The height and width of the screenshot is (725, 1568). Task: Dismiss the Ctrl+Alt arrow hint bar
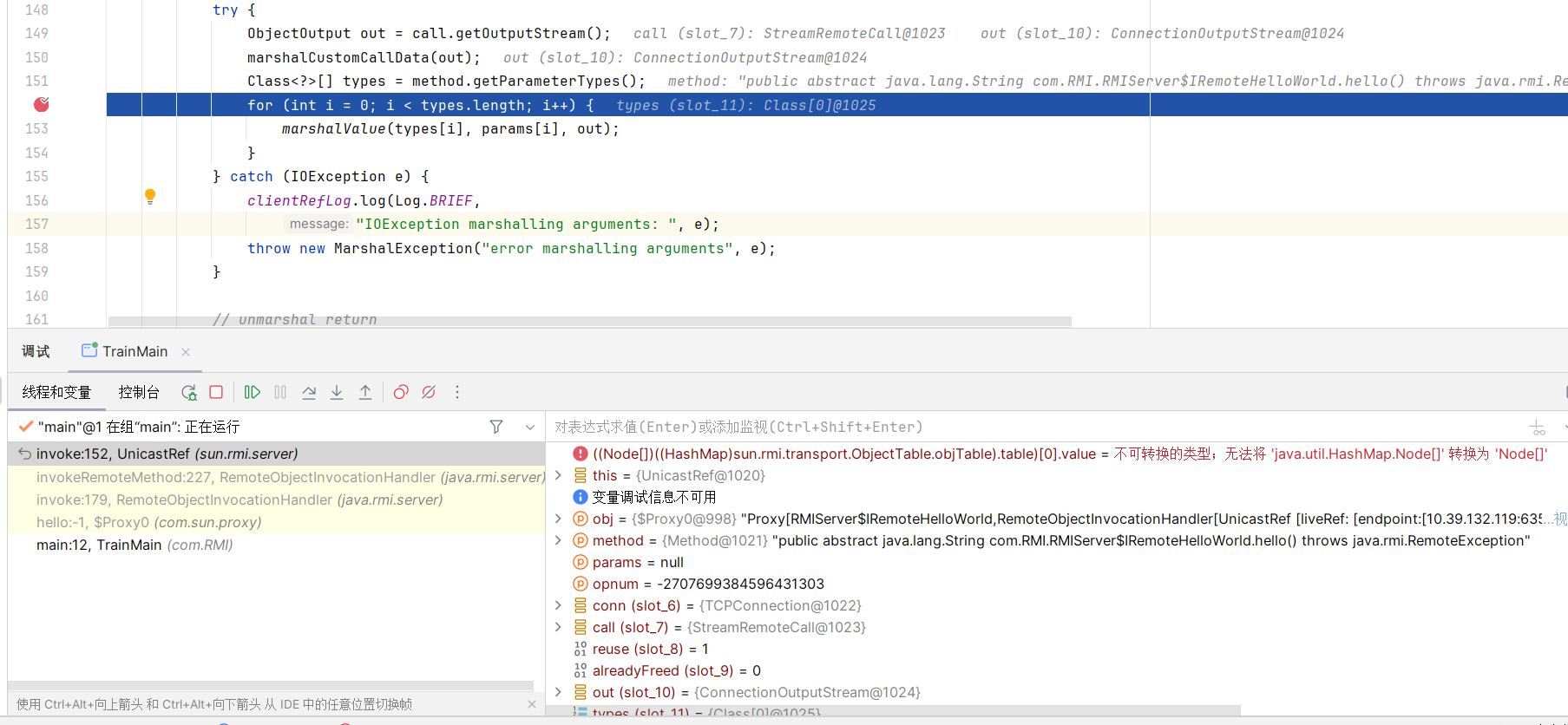point(532,704)
